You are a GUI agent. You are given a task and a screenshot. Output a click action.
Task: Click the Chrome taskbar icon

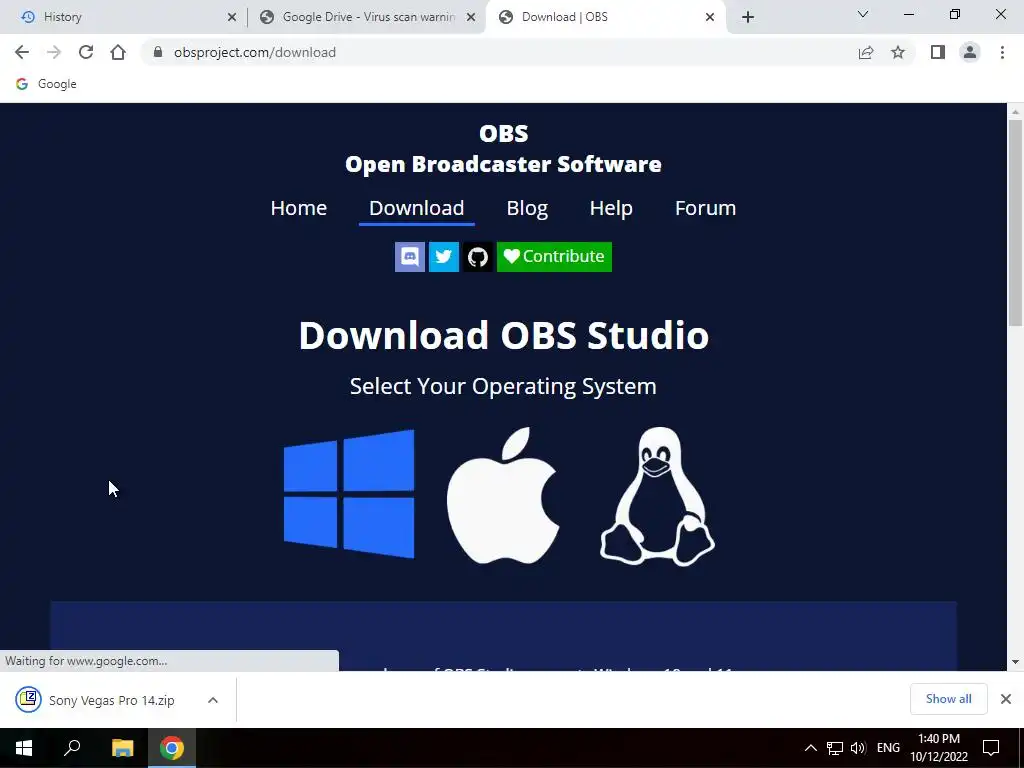point(172,748)
